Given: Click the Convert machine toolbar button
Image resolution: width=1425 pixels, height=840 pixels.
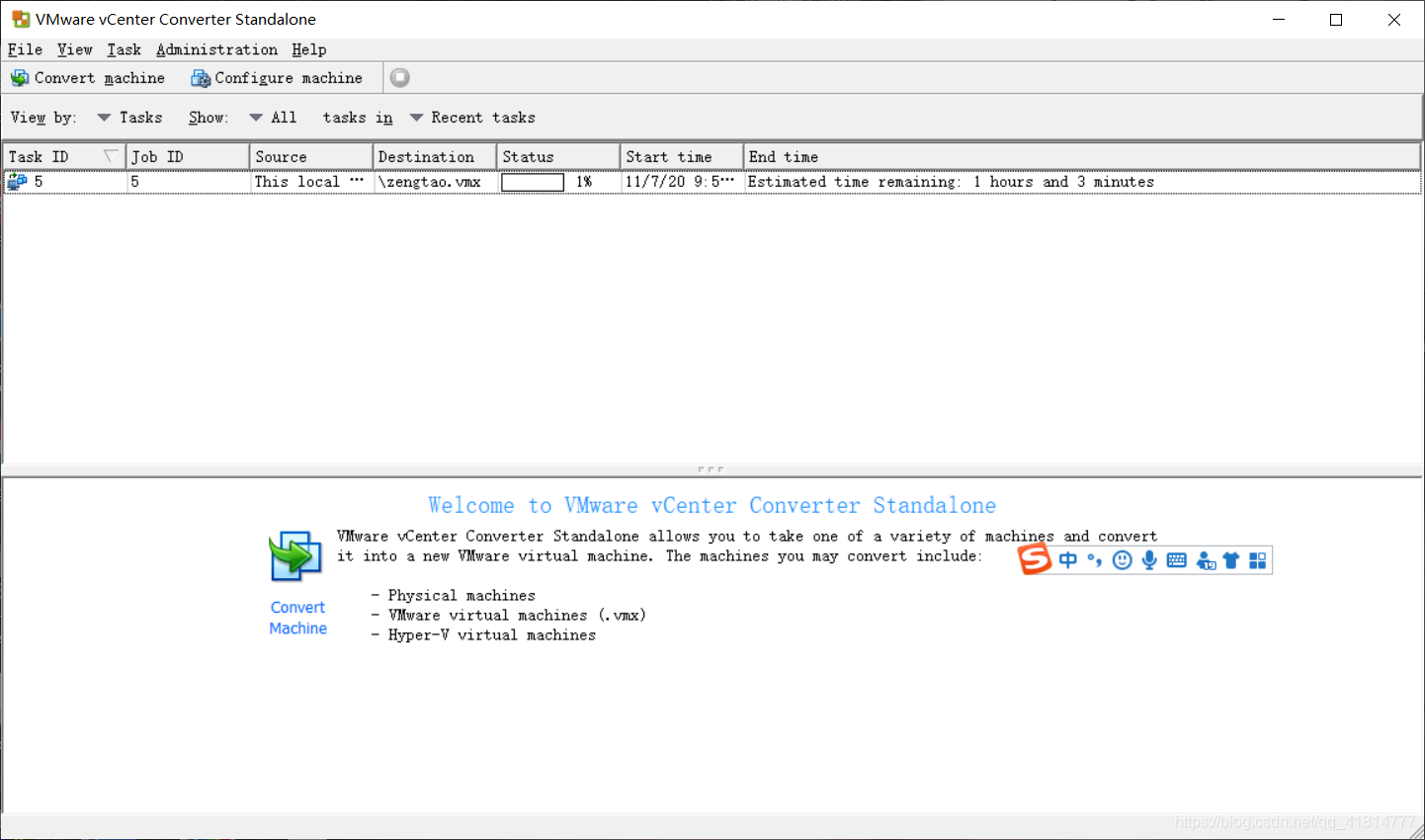Looking at the screenshot, I should click(88, 78).
